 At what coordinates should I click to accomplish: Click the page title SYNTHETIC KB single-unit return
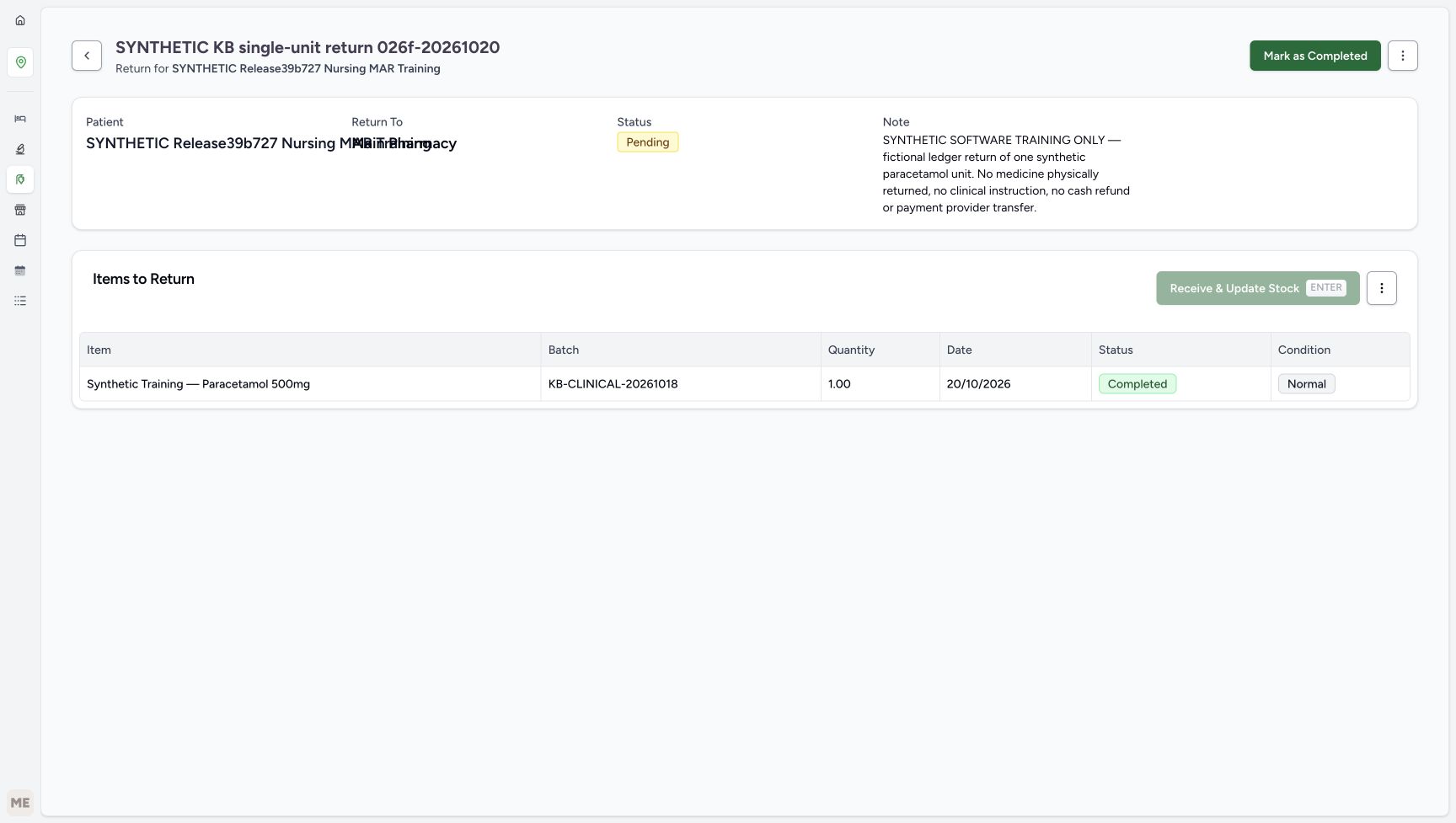(x=308, y=47)
